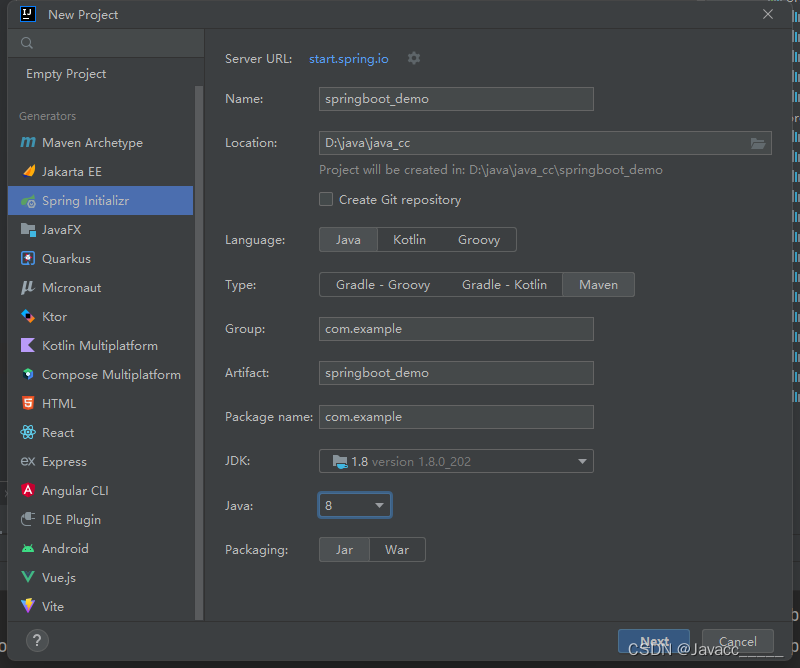Screen dimensions: 800x668
Task: Select Empty Project in the sidebar
Action: pyautogui.click(x=66, y=74)
